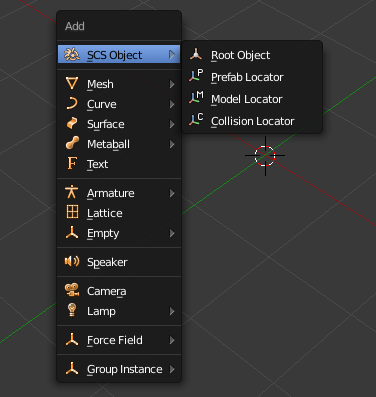Select the Surface menu entry

[119, 124]
